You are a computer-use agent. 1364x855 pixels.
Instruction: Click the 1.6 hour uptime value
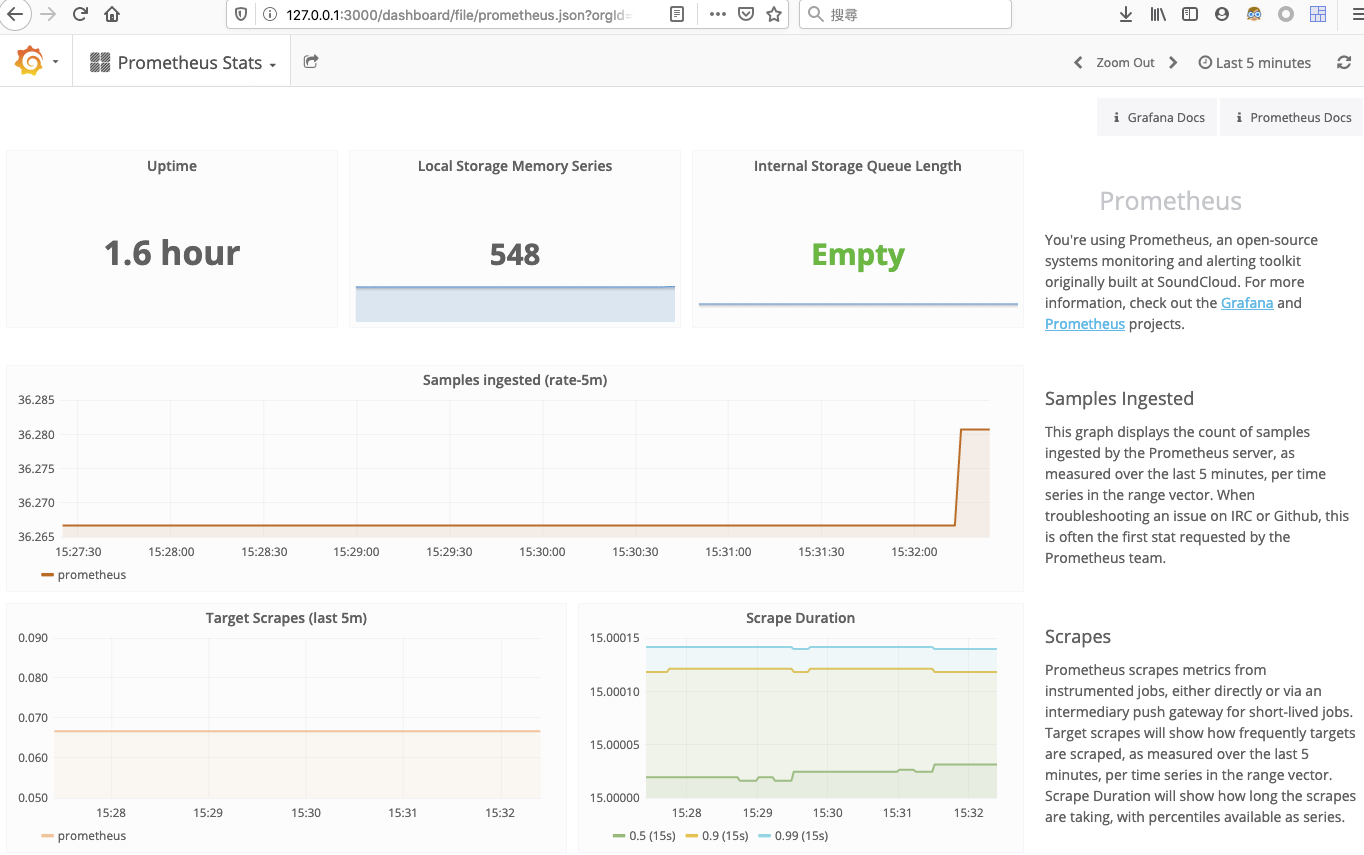pyautogui.click(x=172, y=253)
